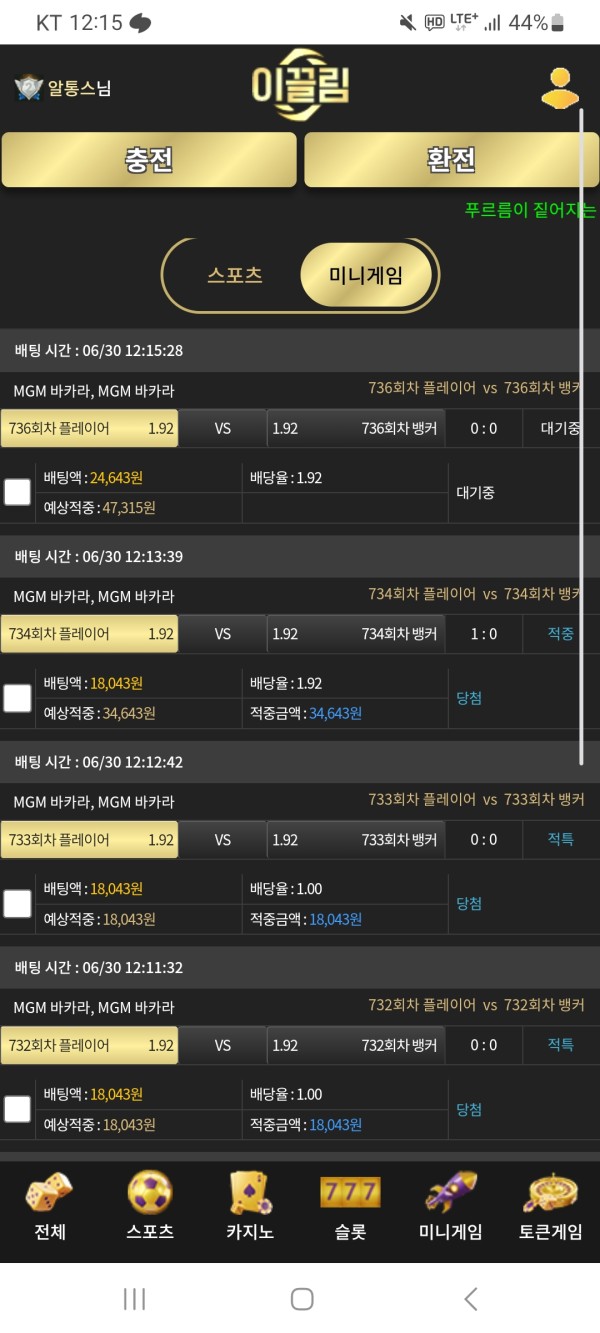Open the 카지노 cards icon
Image resolution: width=600 pixels, height=1333 pixels.
pyautogui.click(x=250, y=1192)
